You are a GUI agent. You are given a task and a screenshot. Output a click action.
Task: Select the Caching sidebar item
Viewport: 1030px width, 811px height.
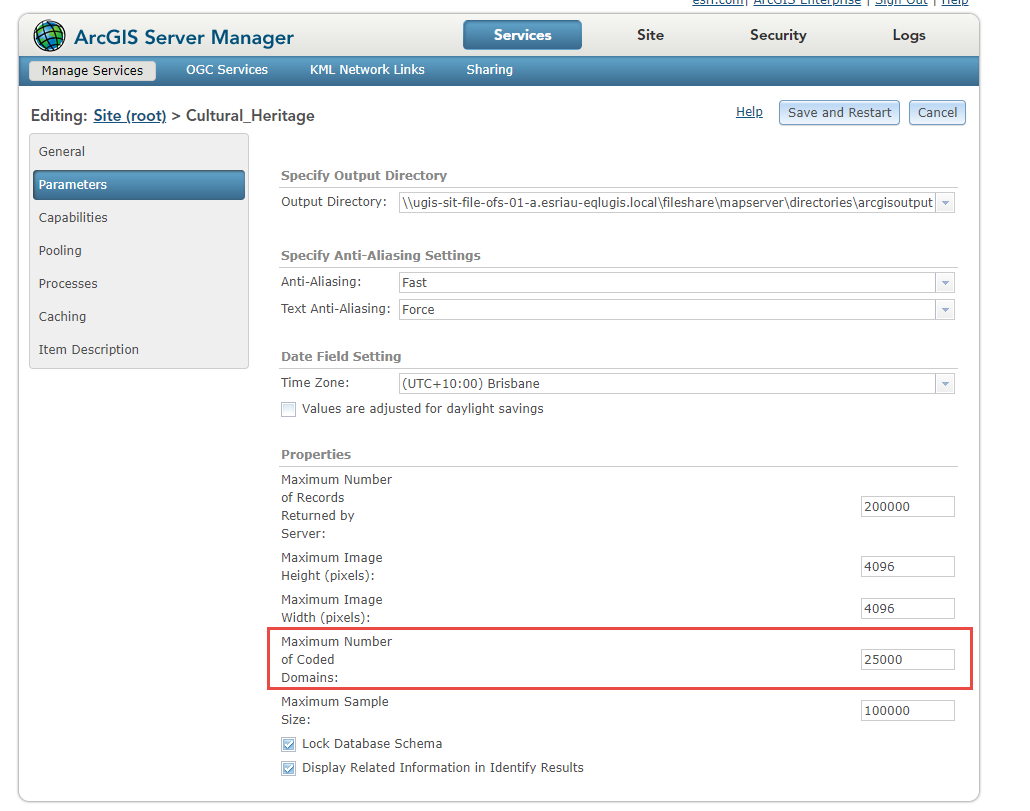click(x=62, y=317)
